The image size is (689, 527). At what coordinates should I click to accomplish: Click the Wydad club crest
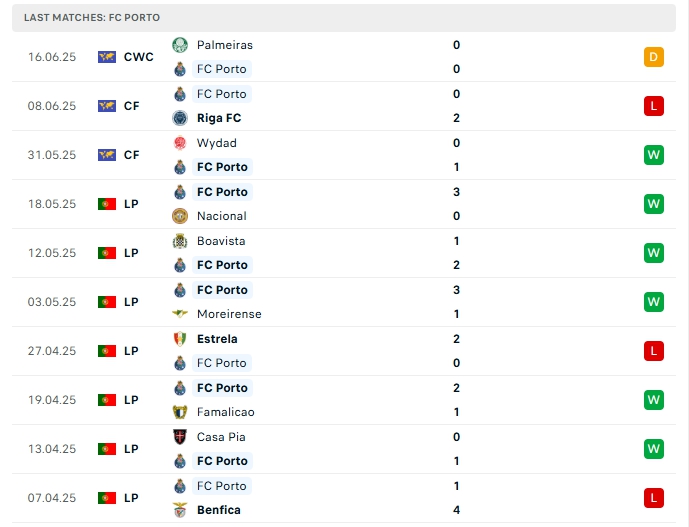click(x=180, y=143)
